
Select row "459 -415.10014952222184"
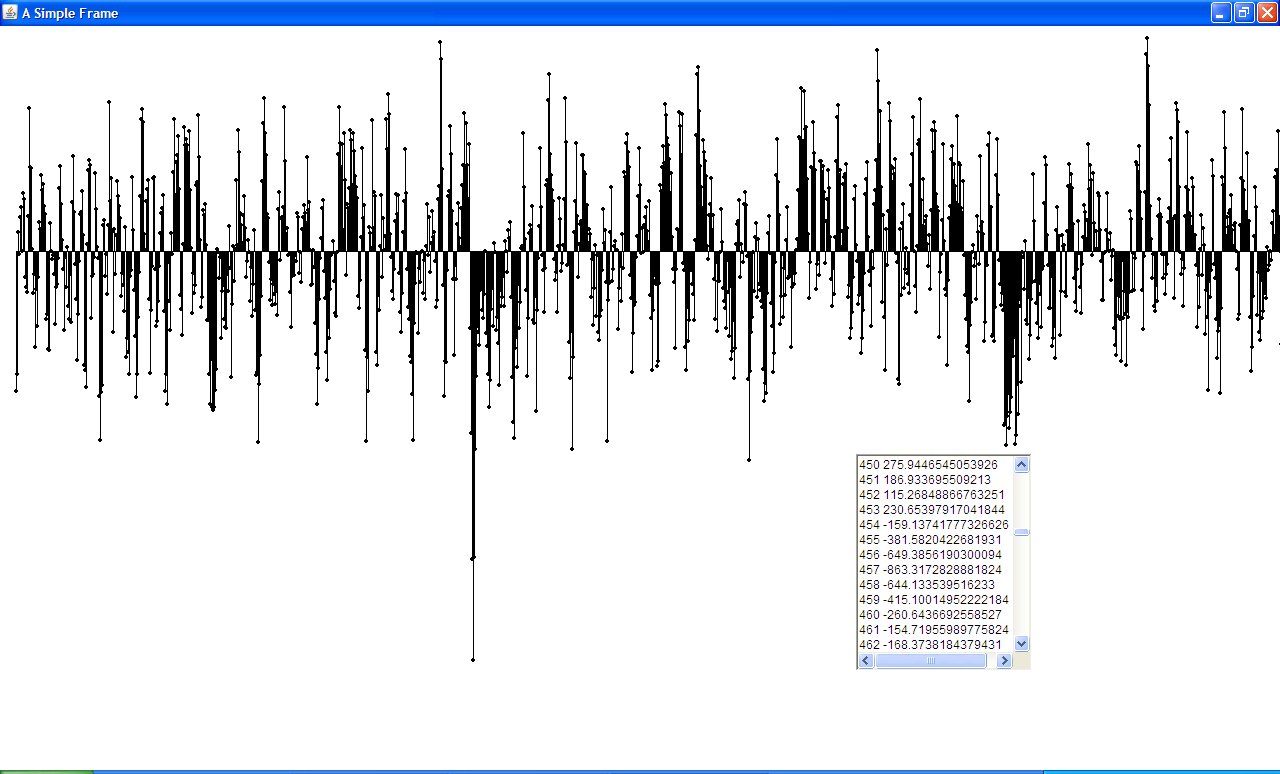click(936, 600)
